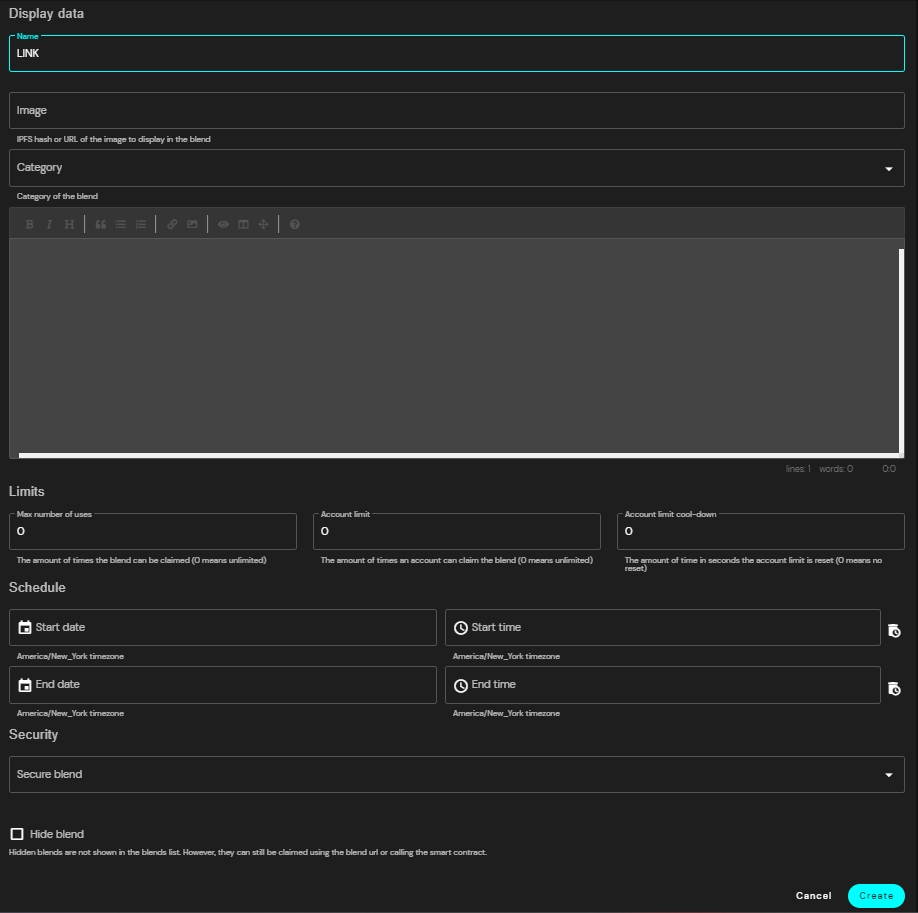Click the clock icon in Start time field
Screen dimensions: 918x913
[461, 628]
